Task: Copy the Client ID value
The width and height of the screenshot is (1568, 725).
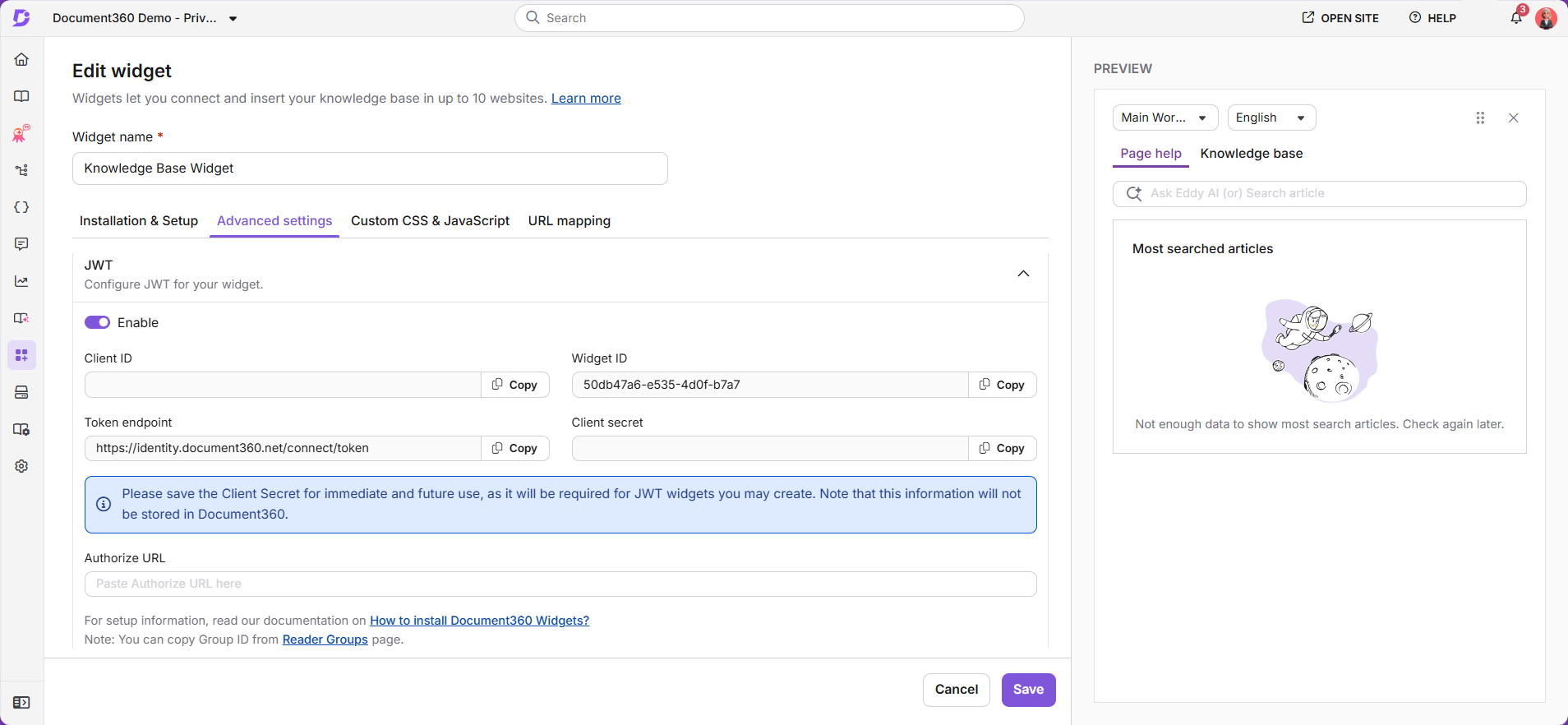Action: pyautogui.click(x=514, y=385)
